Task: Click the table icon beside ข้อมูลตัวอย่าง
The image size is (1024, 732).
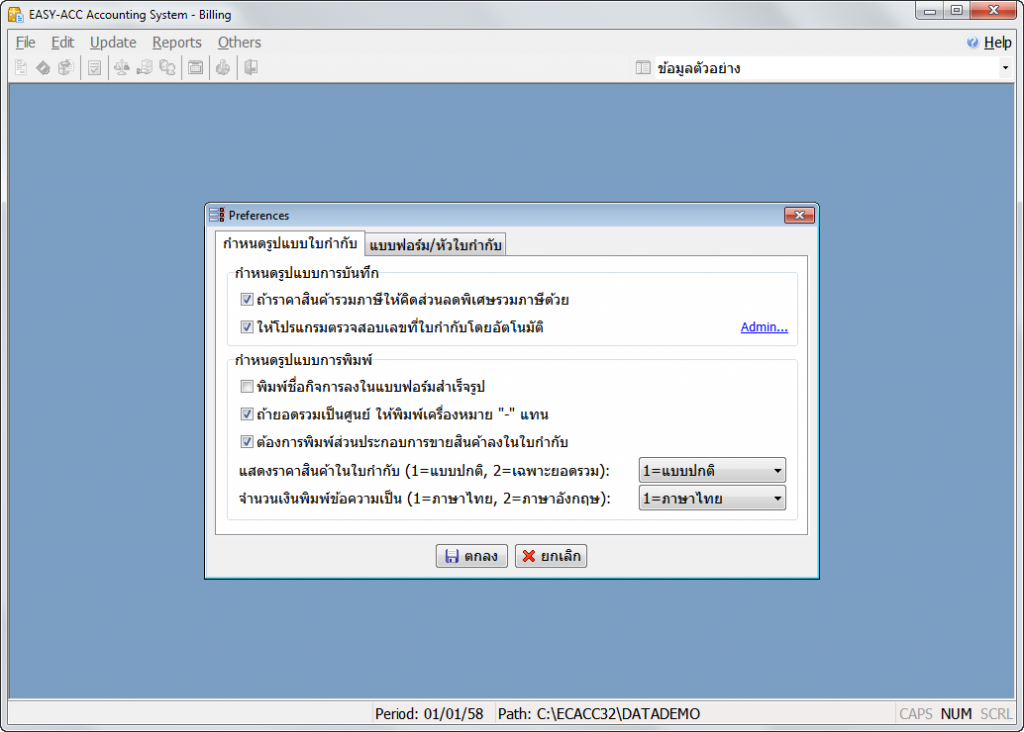Action: pos(643,68)
